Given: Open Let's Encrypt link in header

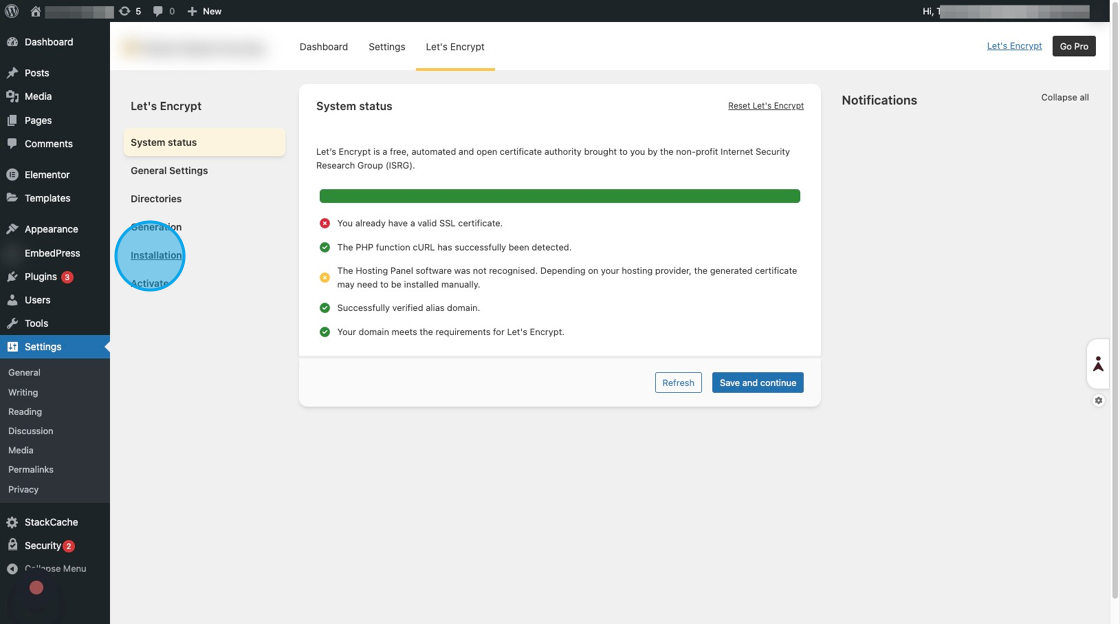Looking at the screenshot, I should (1014, 46).
